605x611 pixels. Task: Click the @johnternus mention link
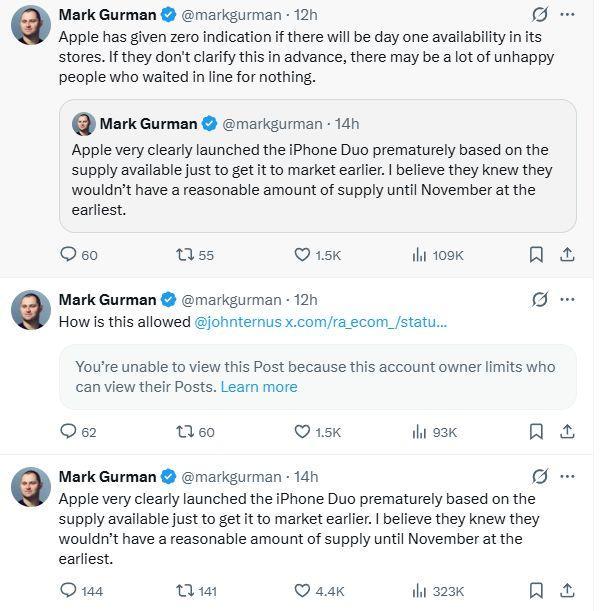click(238, 322)
